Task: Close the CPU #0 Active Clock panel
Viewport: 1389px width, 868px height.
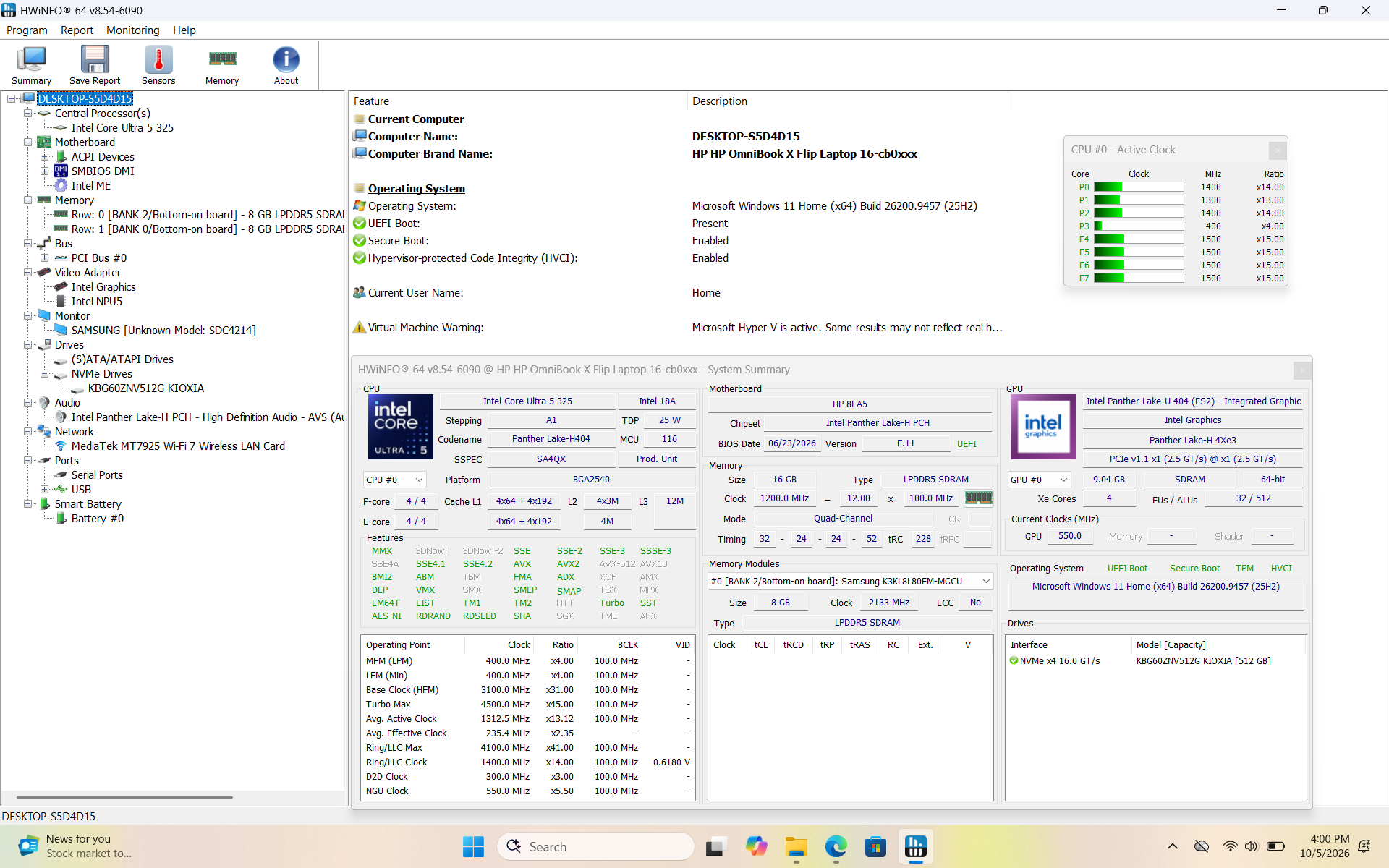Action: 1278,150
